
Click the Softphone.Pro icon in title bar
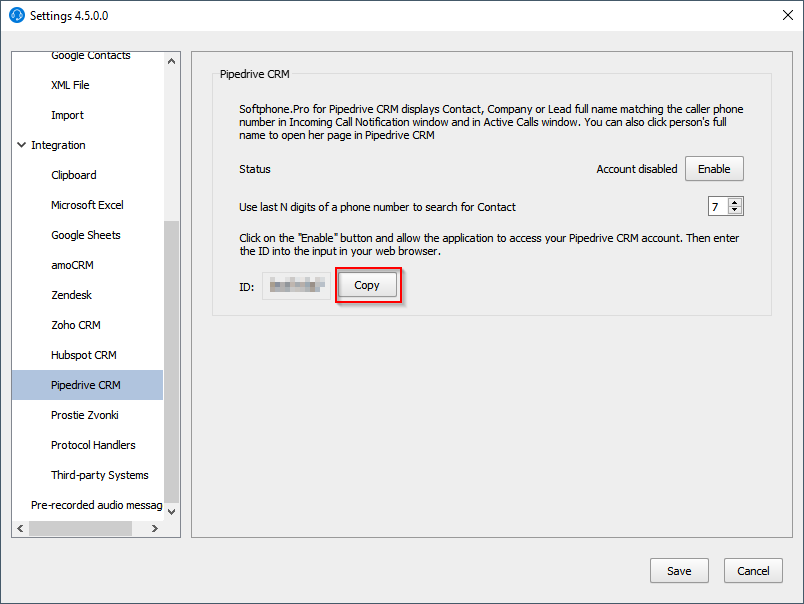pyautogui.click(x=14, y=15)
